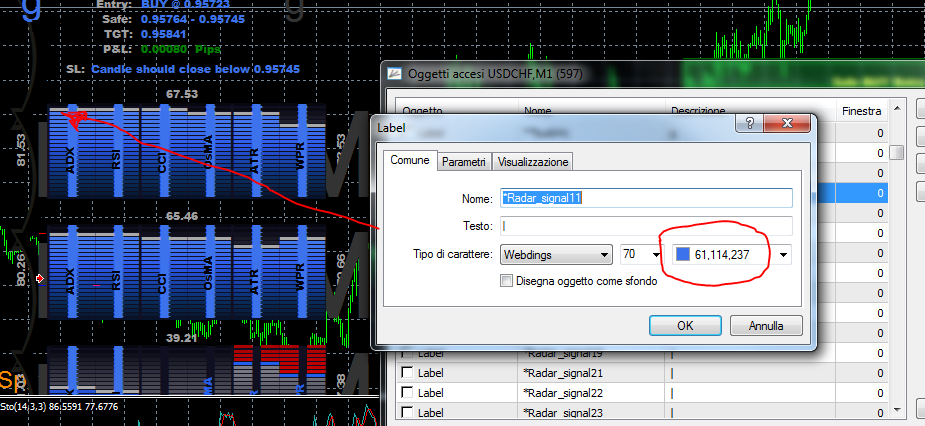Click the ATR bar in top radar panel

(x=255, y=151)
